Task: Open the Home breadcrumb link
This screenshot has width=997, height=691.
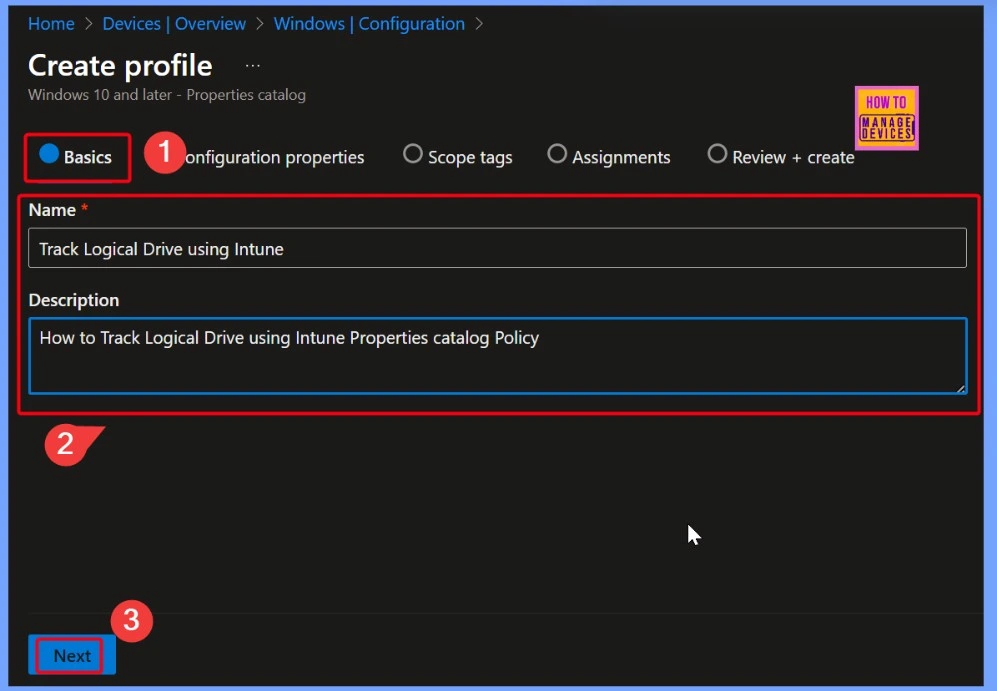Action: tap(51, 24)
